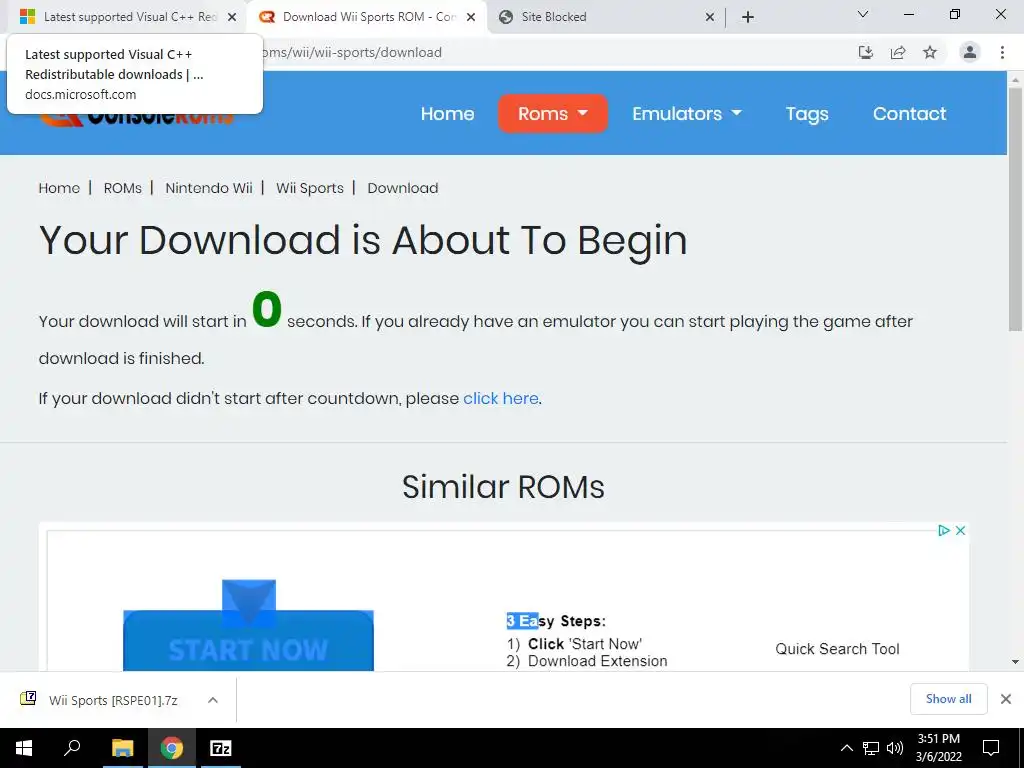Go to Home in the site navigation

[x=447, y=114]
